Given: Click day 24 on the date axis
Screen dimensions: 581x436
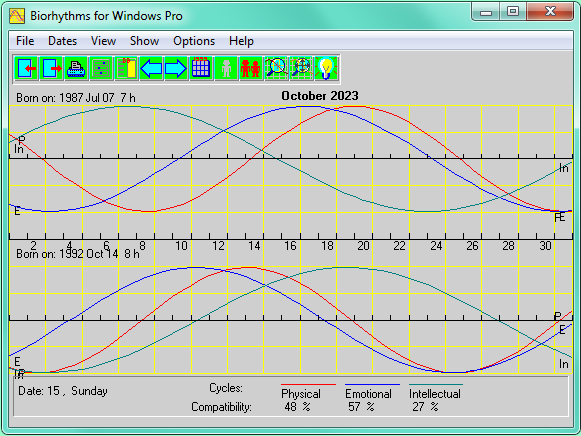Looking at the screenshot, I should tap(436, 246).
